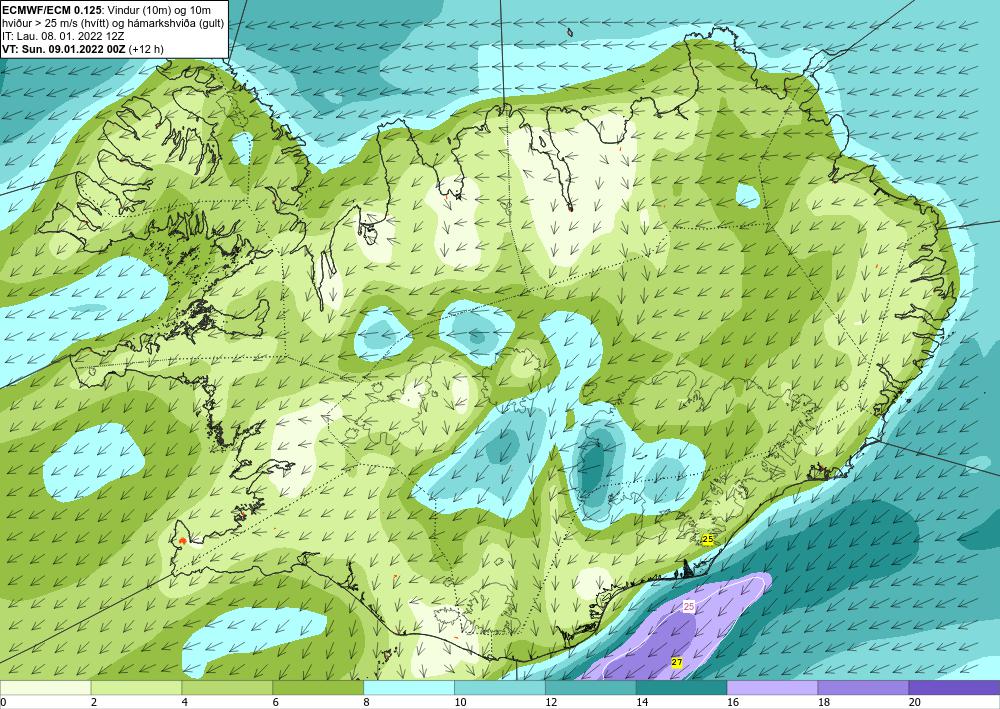Screen dimensions: 1000x709
Task: Click the orange-red dot on the southwest peninsula
Action: coord(182,541)
